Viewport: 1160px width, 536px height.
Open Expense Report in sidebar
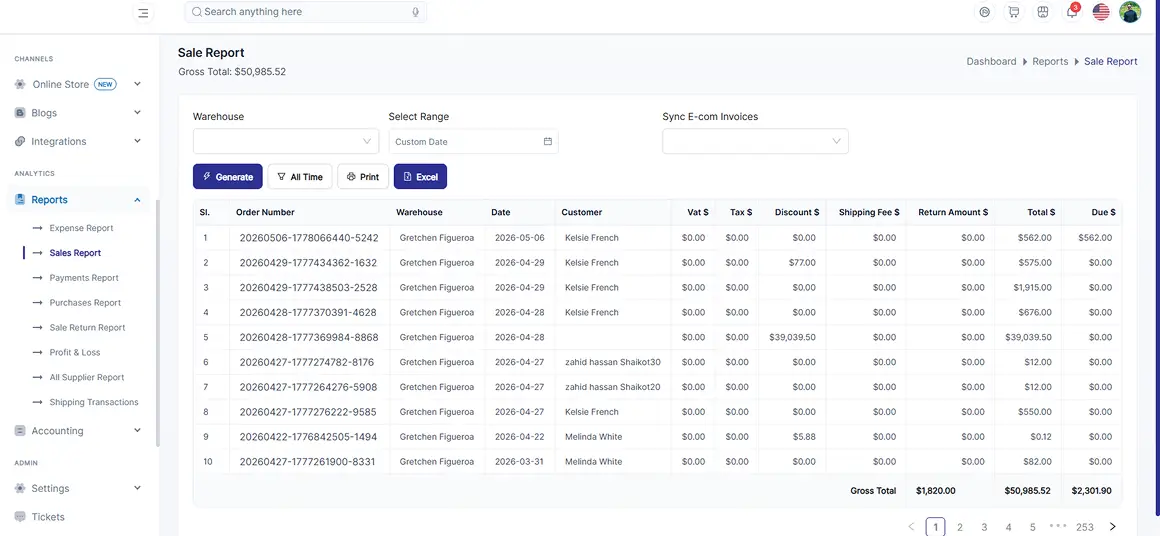tap(81, 228)
